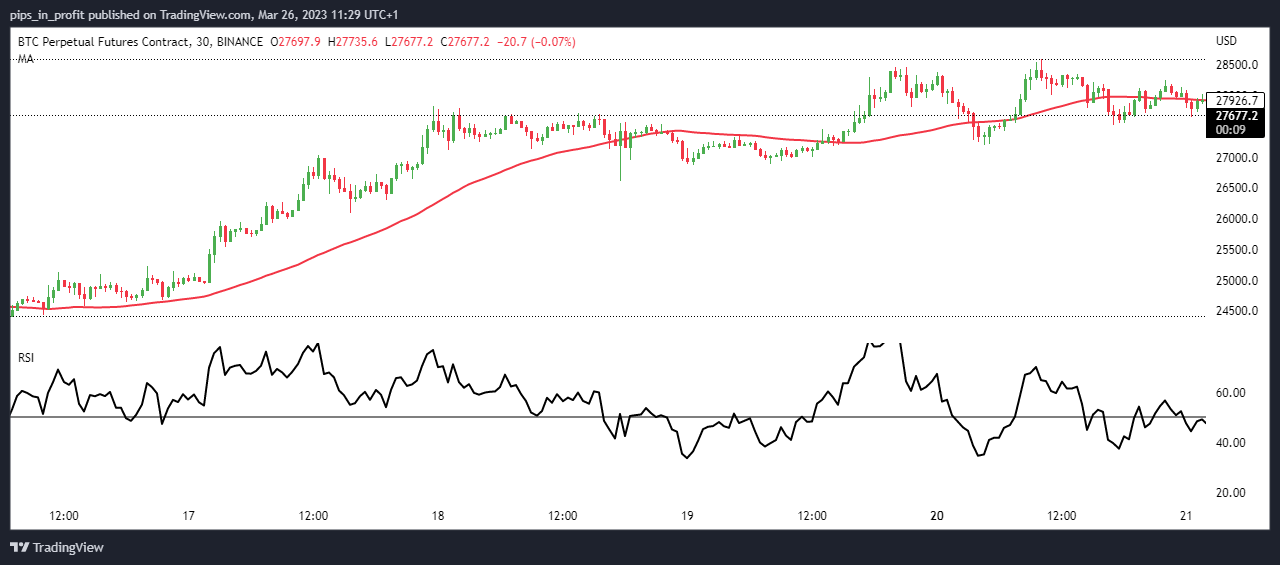Viewport: 1280px width, 565px height.
Task: Select date 20 on the time axis
Action: [x=937, y=517]
